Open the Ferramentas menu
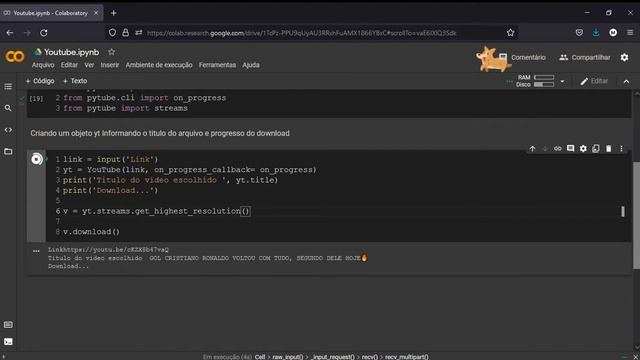Image resolution: width=640 pixels, height=360 pixels. point(217,65)
